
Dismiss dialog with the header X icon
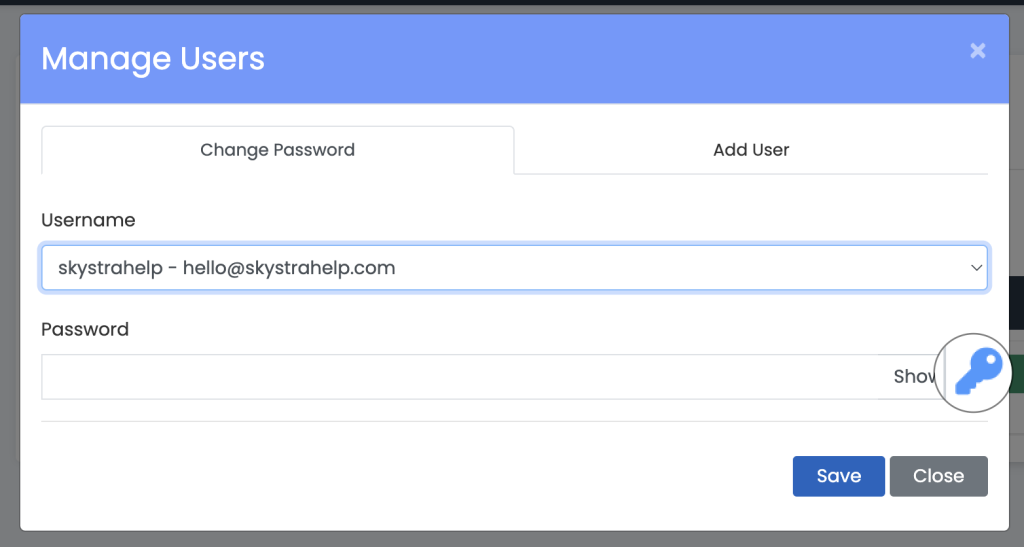coord(977,51)
